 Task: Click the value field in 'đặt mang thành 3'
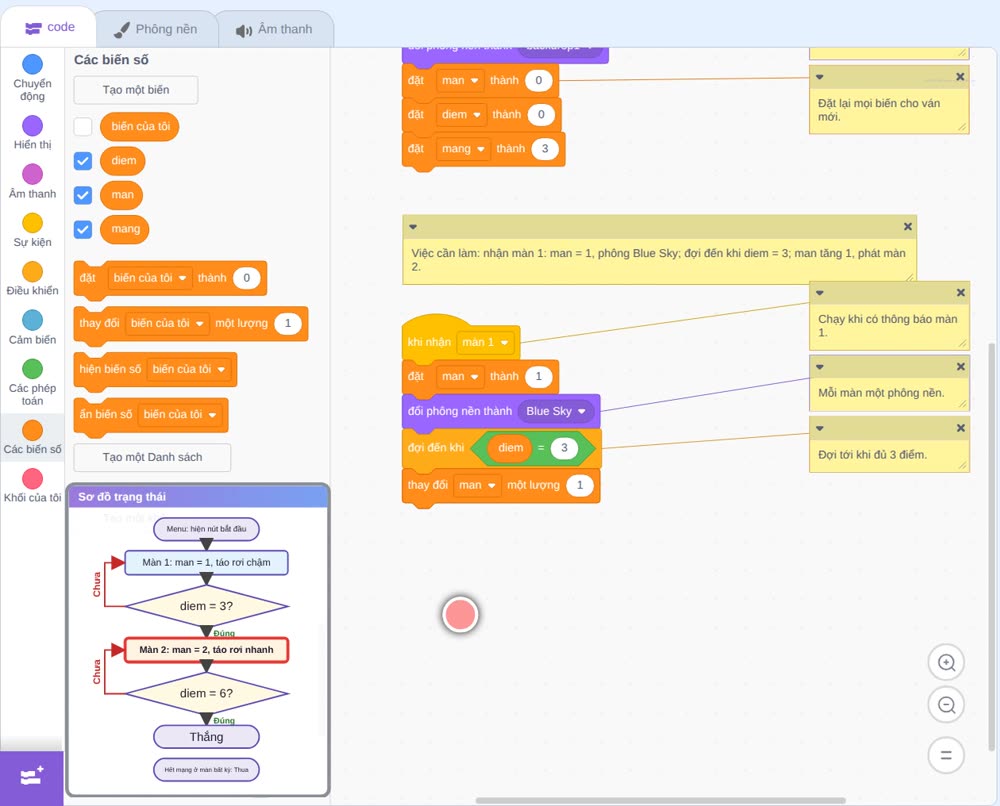pyautogui.click(x=545, y=149)
